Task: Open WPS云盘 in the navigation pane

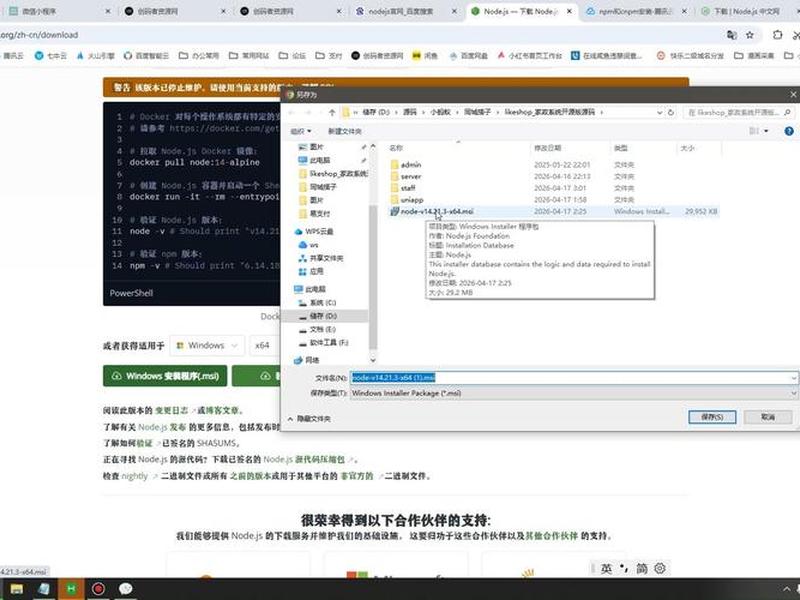Action: tap(314, 232)
